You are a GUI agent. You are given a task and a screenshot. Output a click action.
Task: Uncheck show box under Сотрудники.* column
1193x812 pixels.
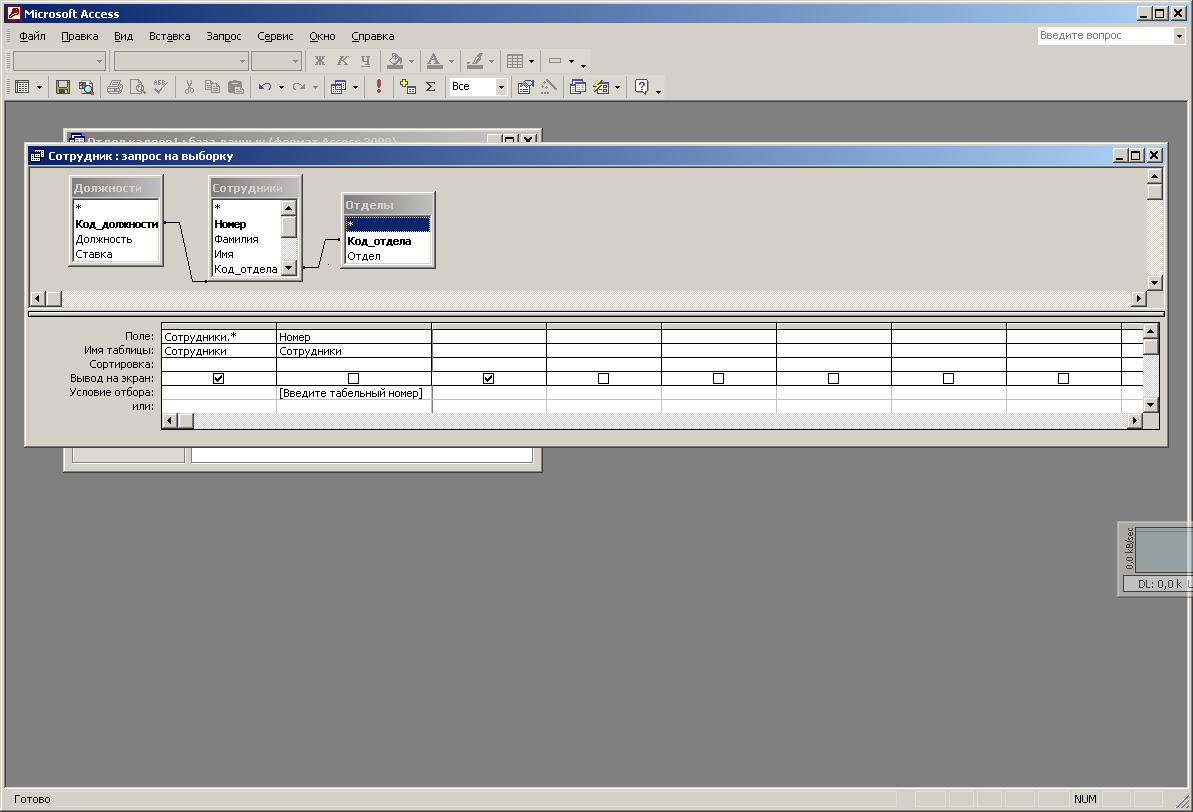[x=218, y=378]
